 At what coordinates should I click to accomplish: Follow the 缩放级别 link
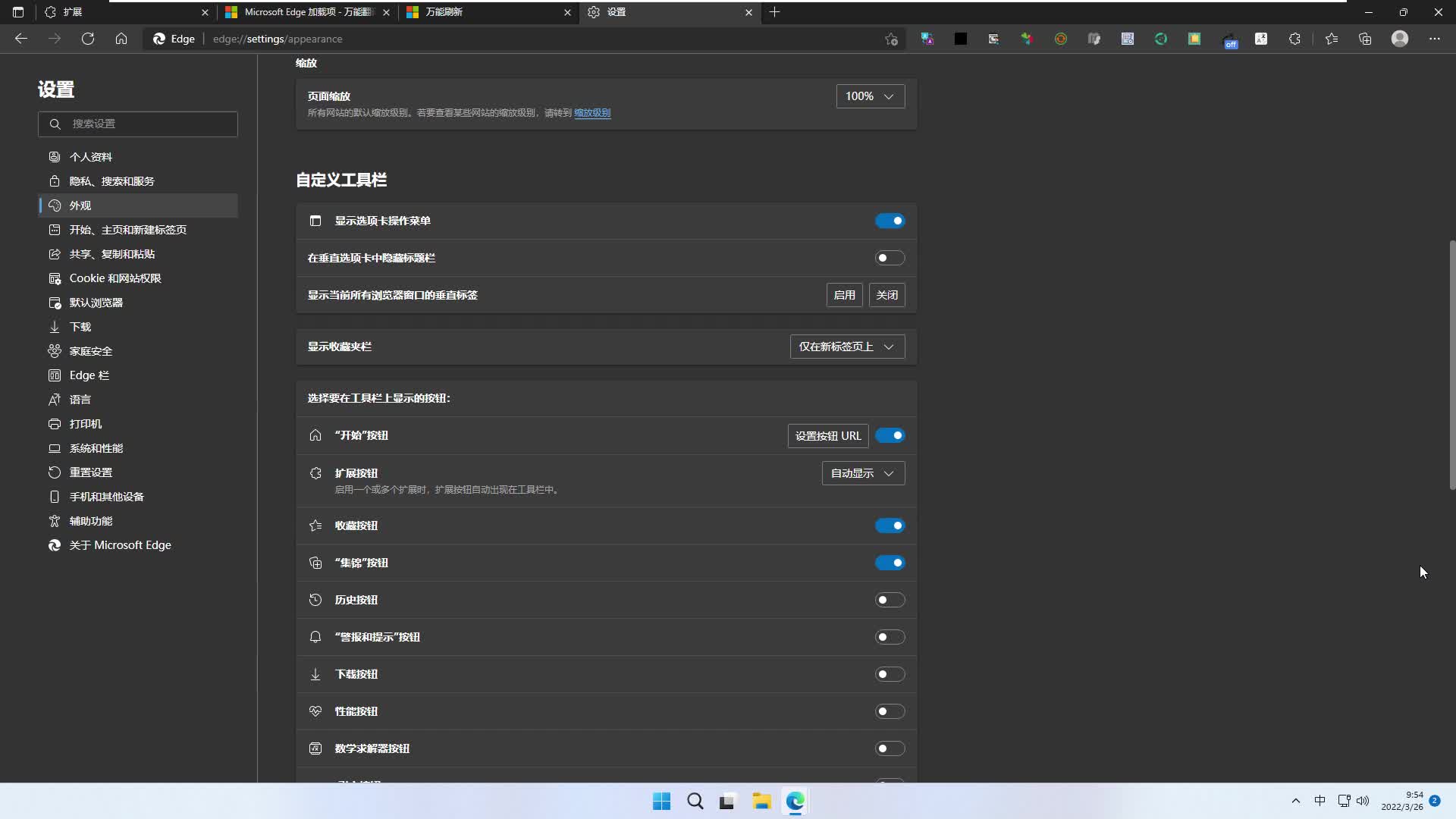[592, 113]
